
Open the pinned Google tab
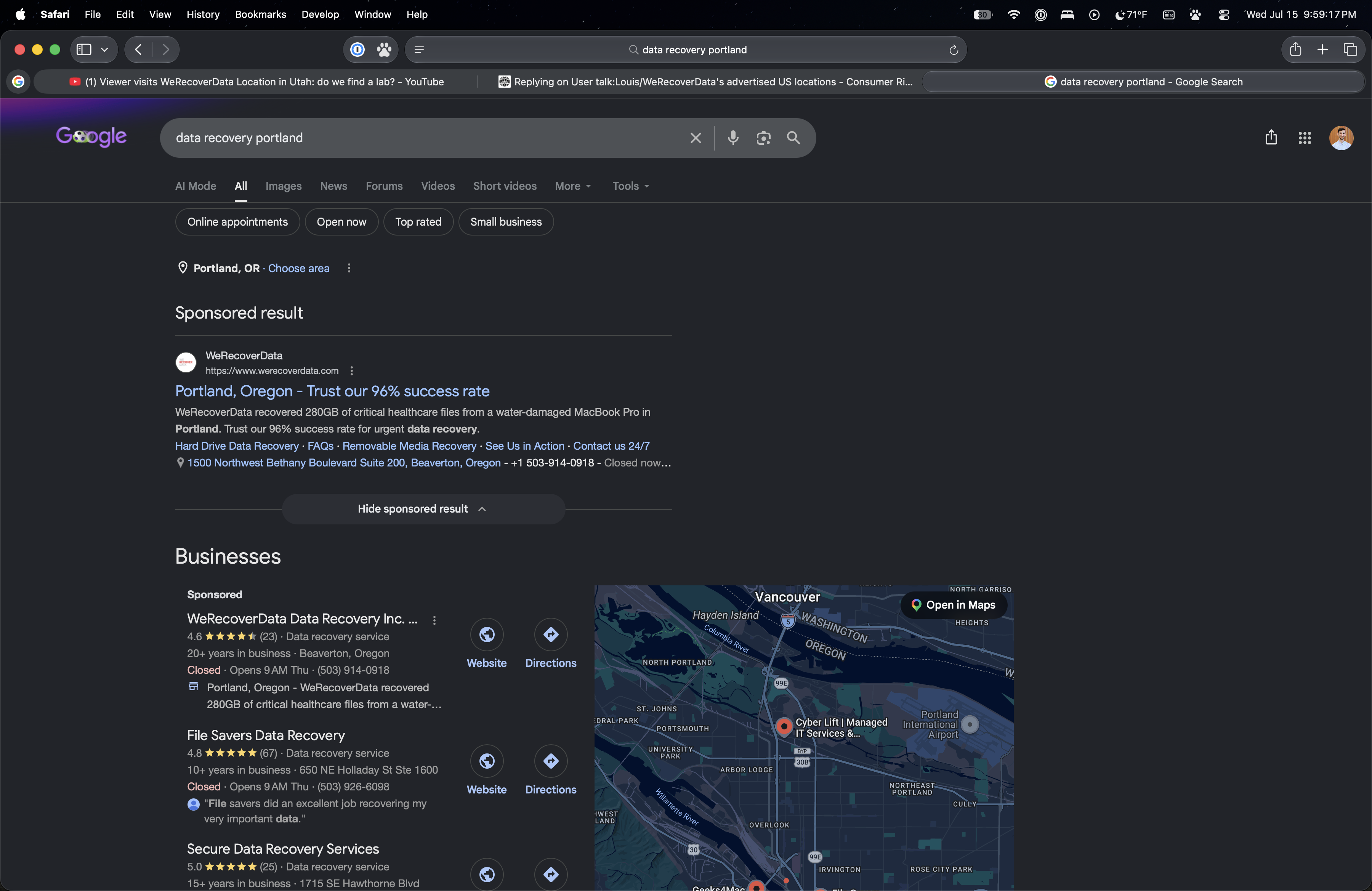point(18,82)
